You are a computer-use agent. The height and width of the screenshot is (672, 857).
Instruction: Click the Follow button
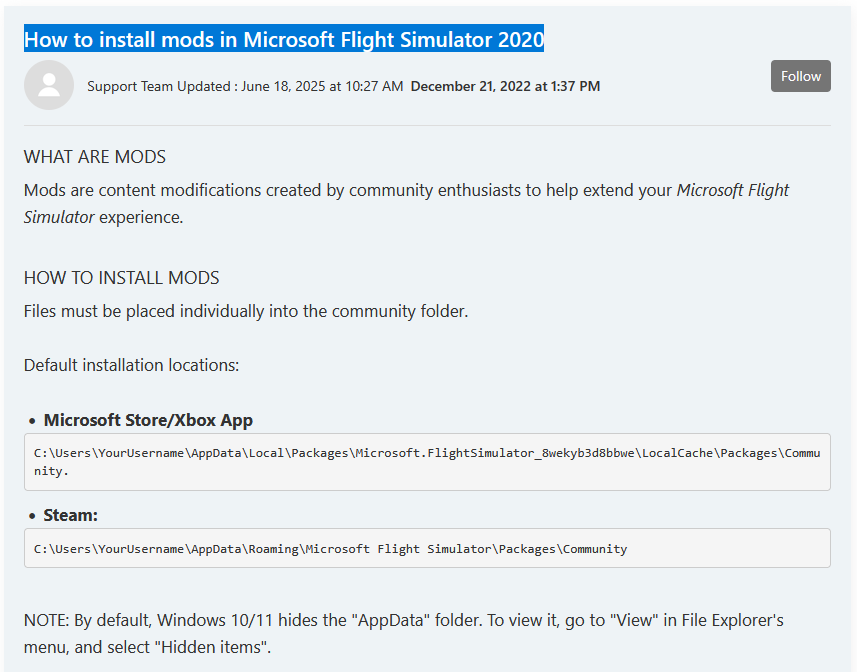[x=800, y=76]
